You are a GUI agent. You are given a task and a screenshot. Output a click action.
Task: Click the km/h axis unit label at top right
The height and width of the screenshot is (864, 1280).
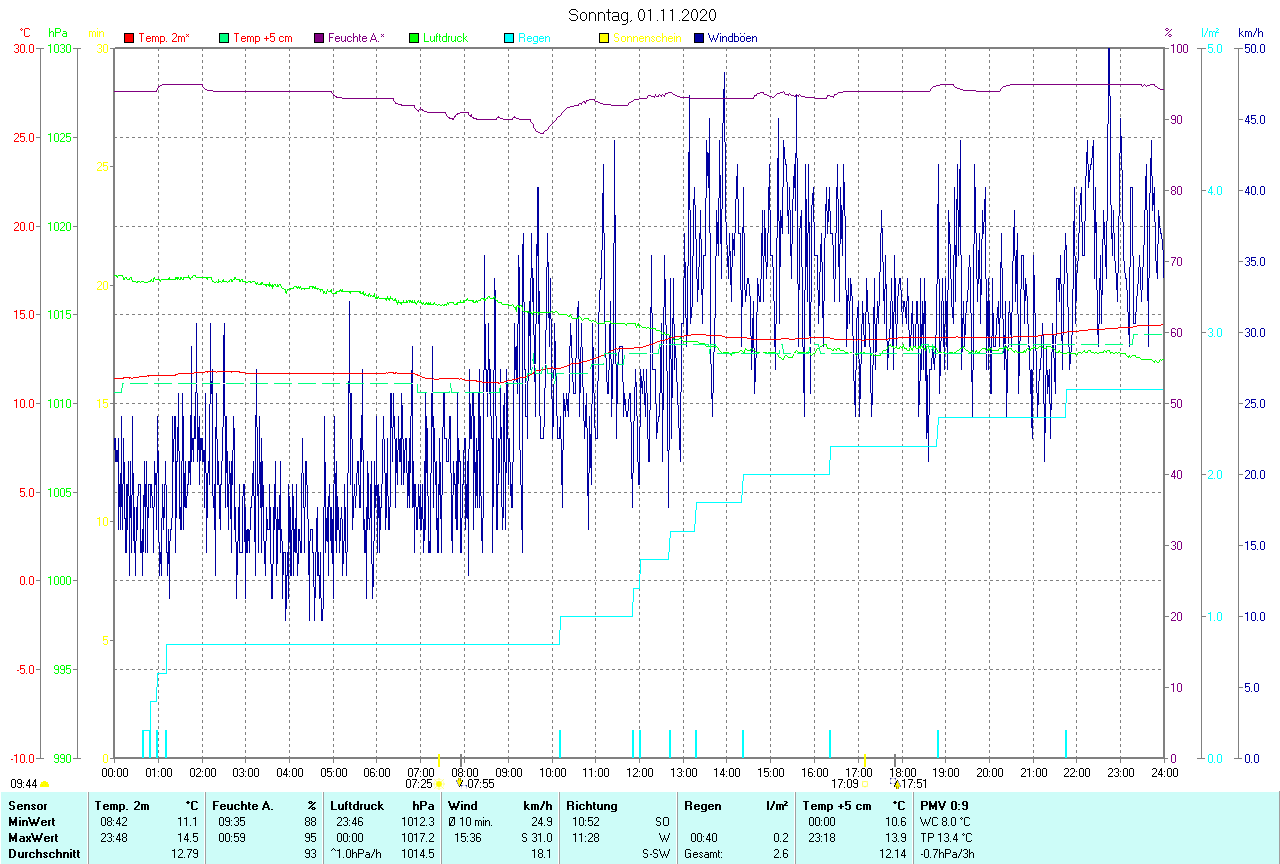pyautogui.click(x=1251, y=33)
